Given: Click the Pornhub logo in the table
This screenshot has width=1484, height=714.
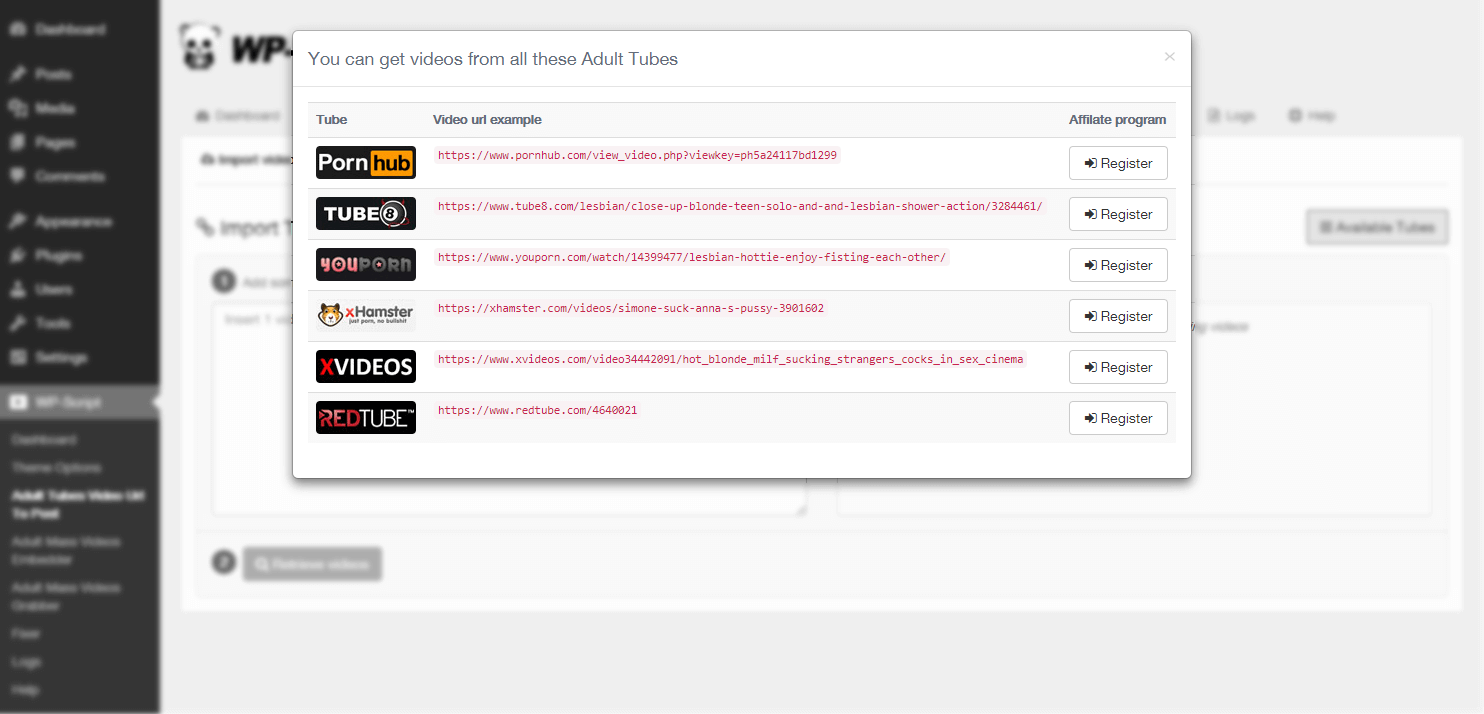Looking at the screenshot, I should click(x=366, y=162).
